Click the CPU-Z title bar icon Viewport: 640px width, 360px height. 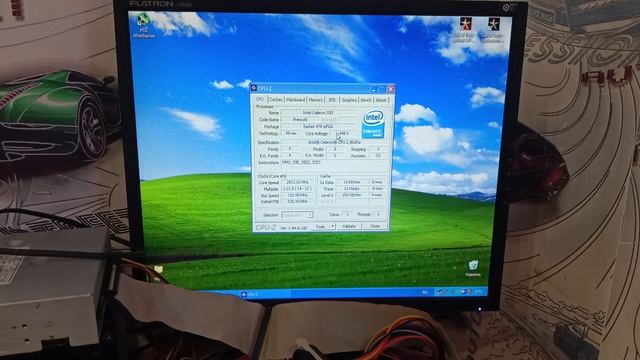(254, 88)
